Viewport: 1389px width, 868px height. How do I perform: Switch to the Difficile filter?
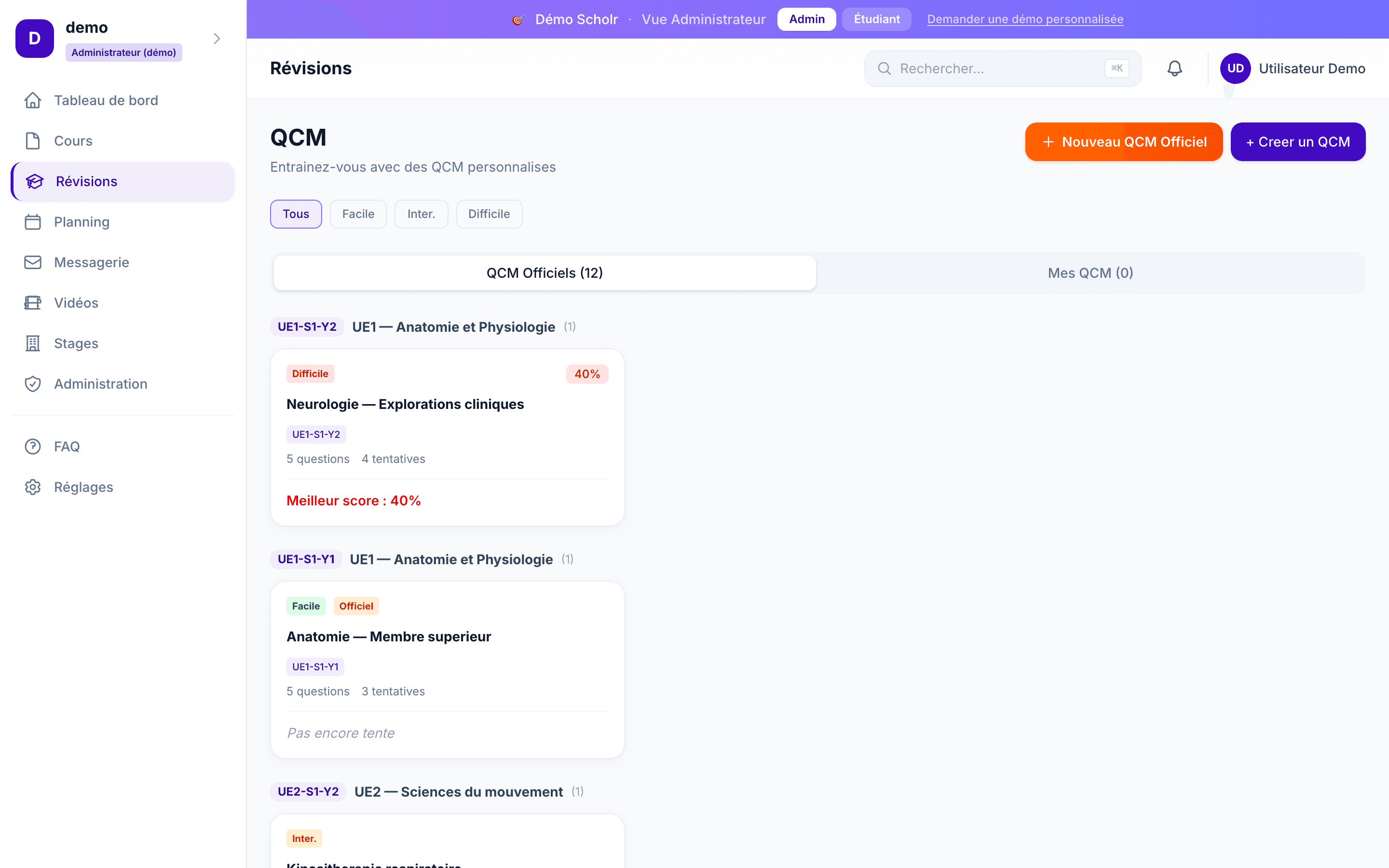point(489,214)
